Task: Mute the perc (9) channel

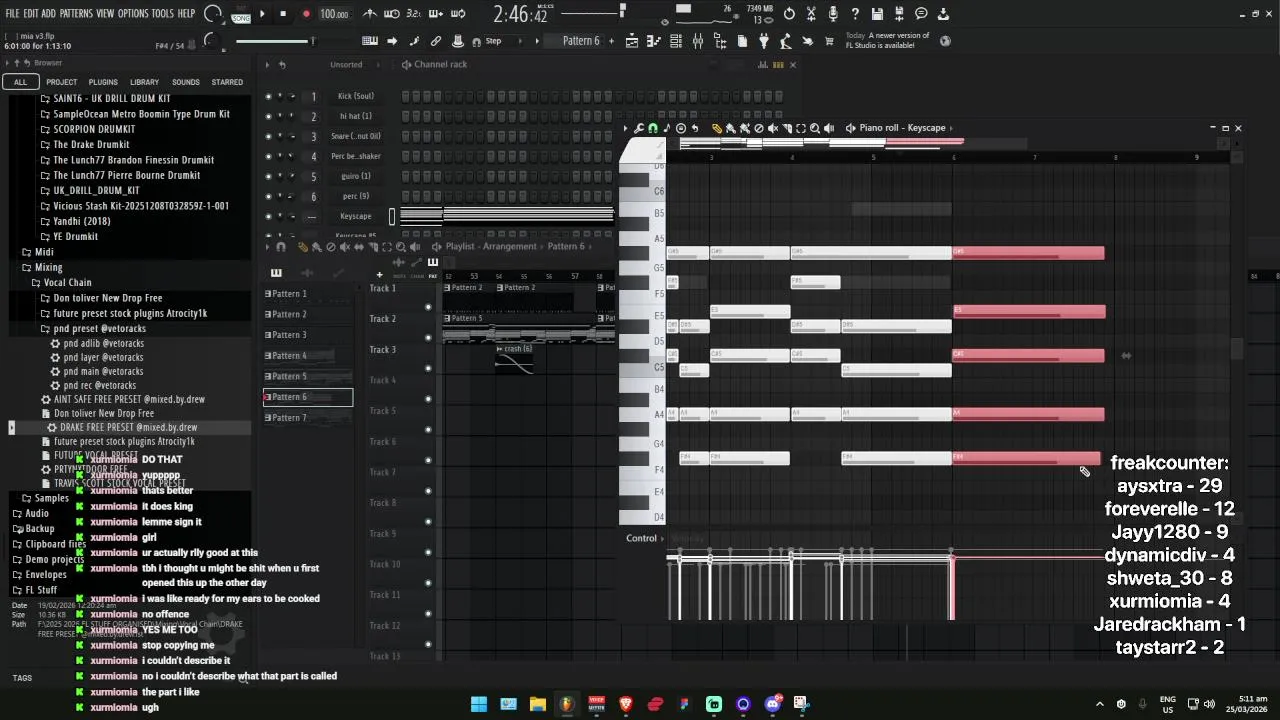Action: [268, 196]
